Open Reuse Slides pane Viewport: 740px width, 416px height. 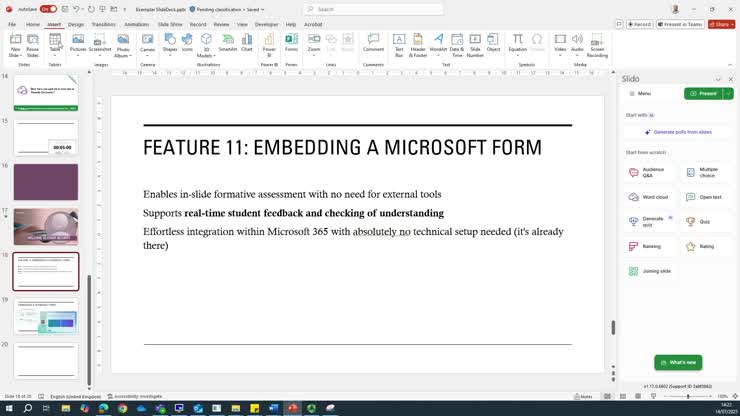[x=33, y=45]
